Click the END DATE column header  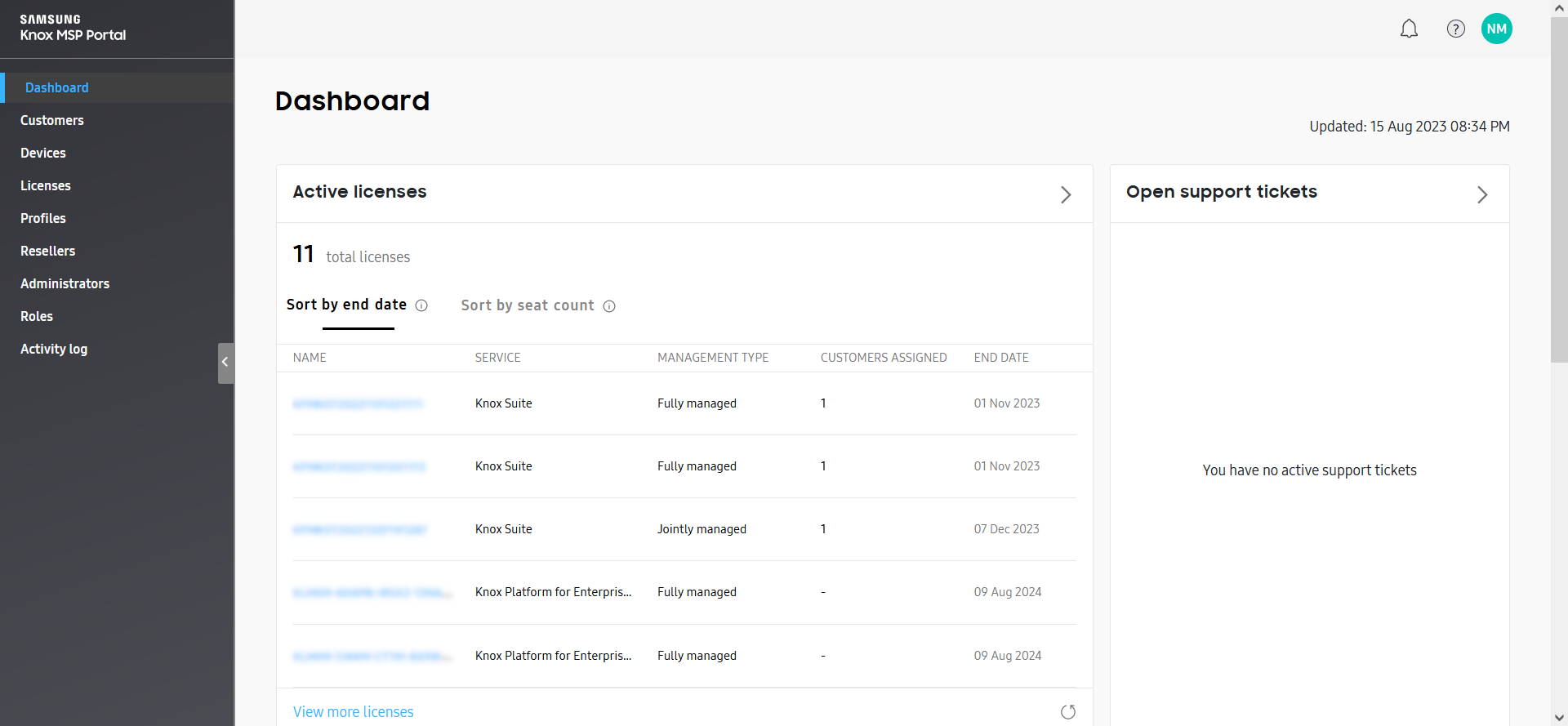pyautogui.click(x=1001, y=358)
